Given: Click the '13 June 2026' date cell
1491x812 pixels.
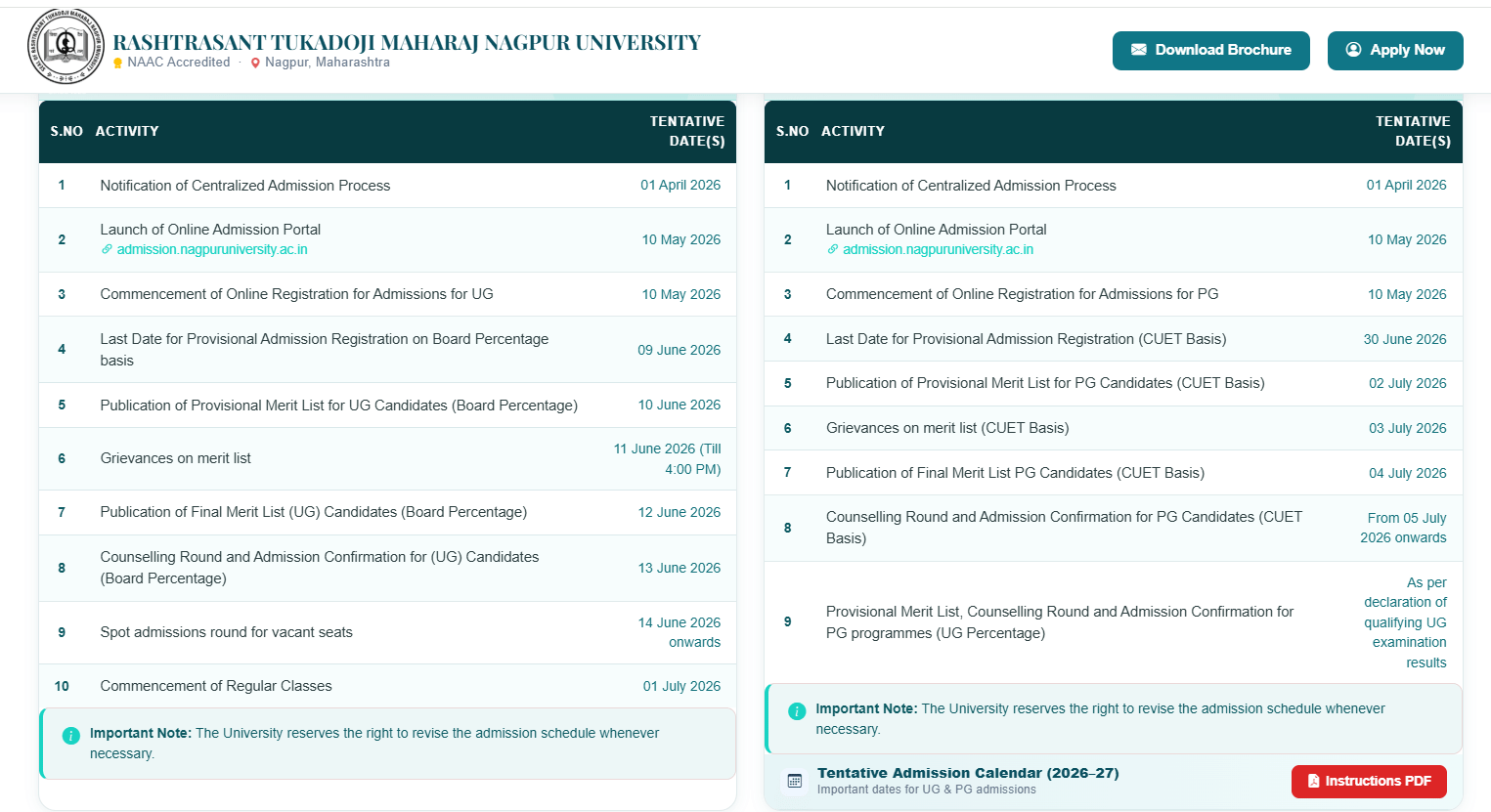Looking at the screenshot, I should click(x=680, y=568).
